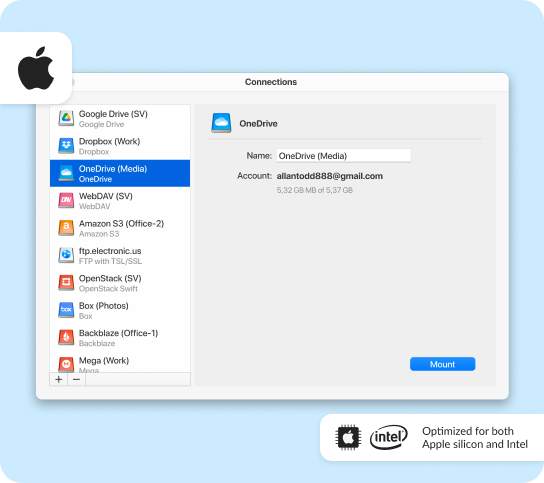The image size is (544, 483).
Task: Click the Dropbox (Work) drive icon
Action: tap(66, 146)
